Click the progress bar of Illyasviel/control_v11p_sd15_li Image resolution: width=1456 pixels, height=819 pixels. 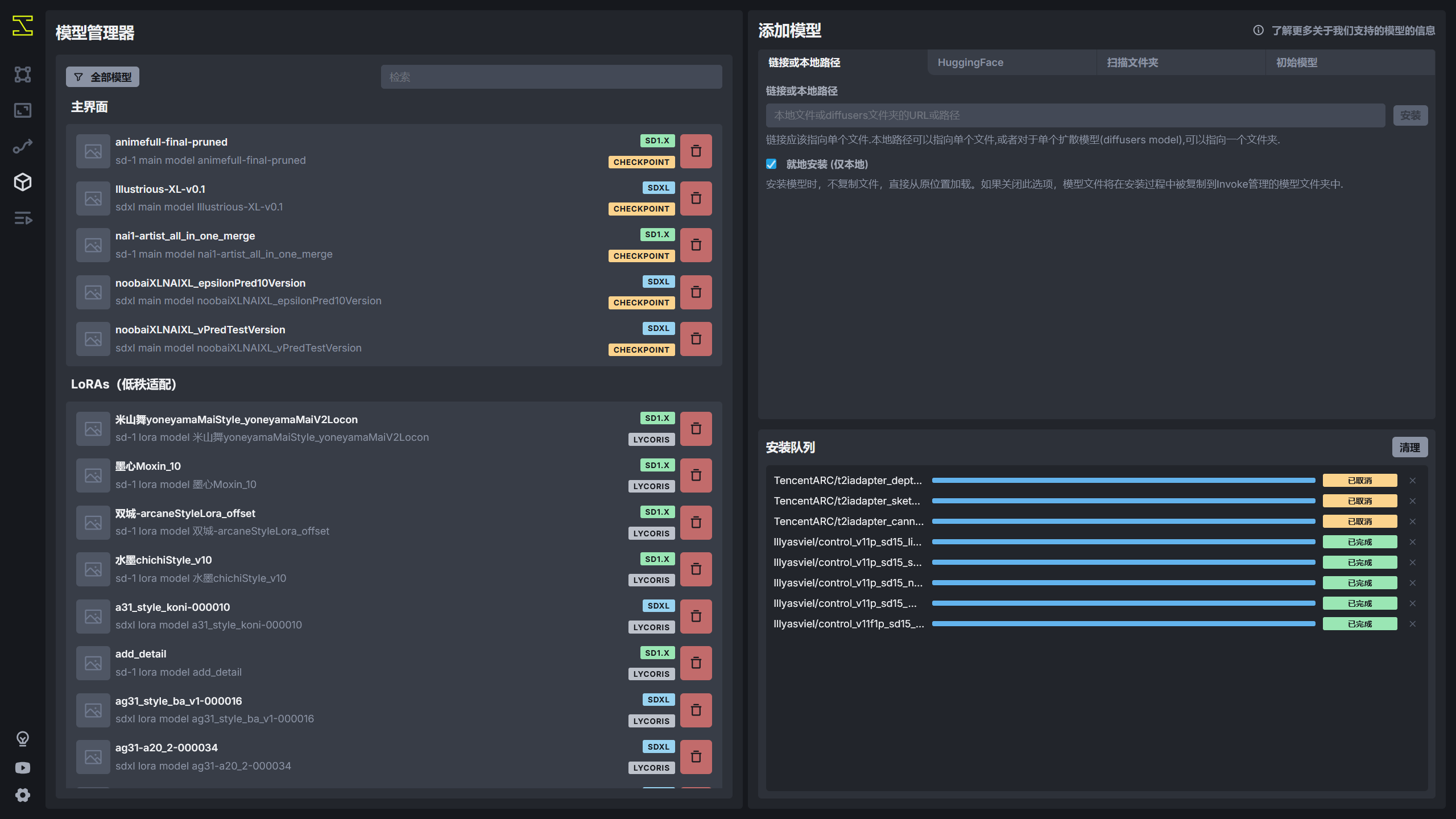(1123, 541)
